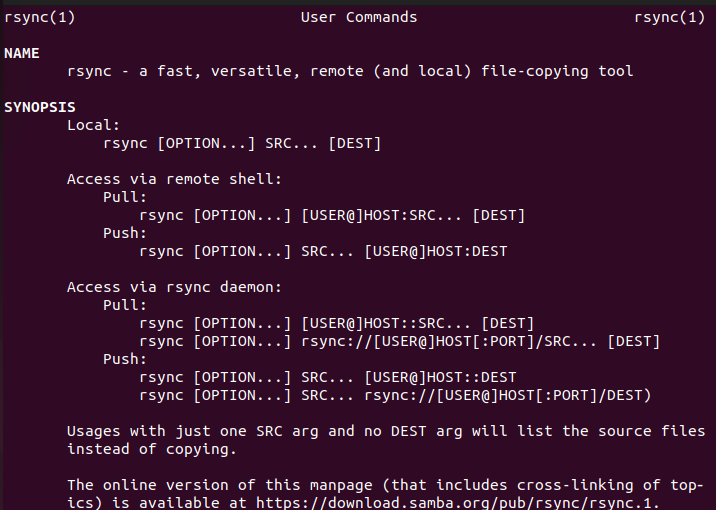Click the Access via remote shell heading

[x=174, y=179]
